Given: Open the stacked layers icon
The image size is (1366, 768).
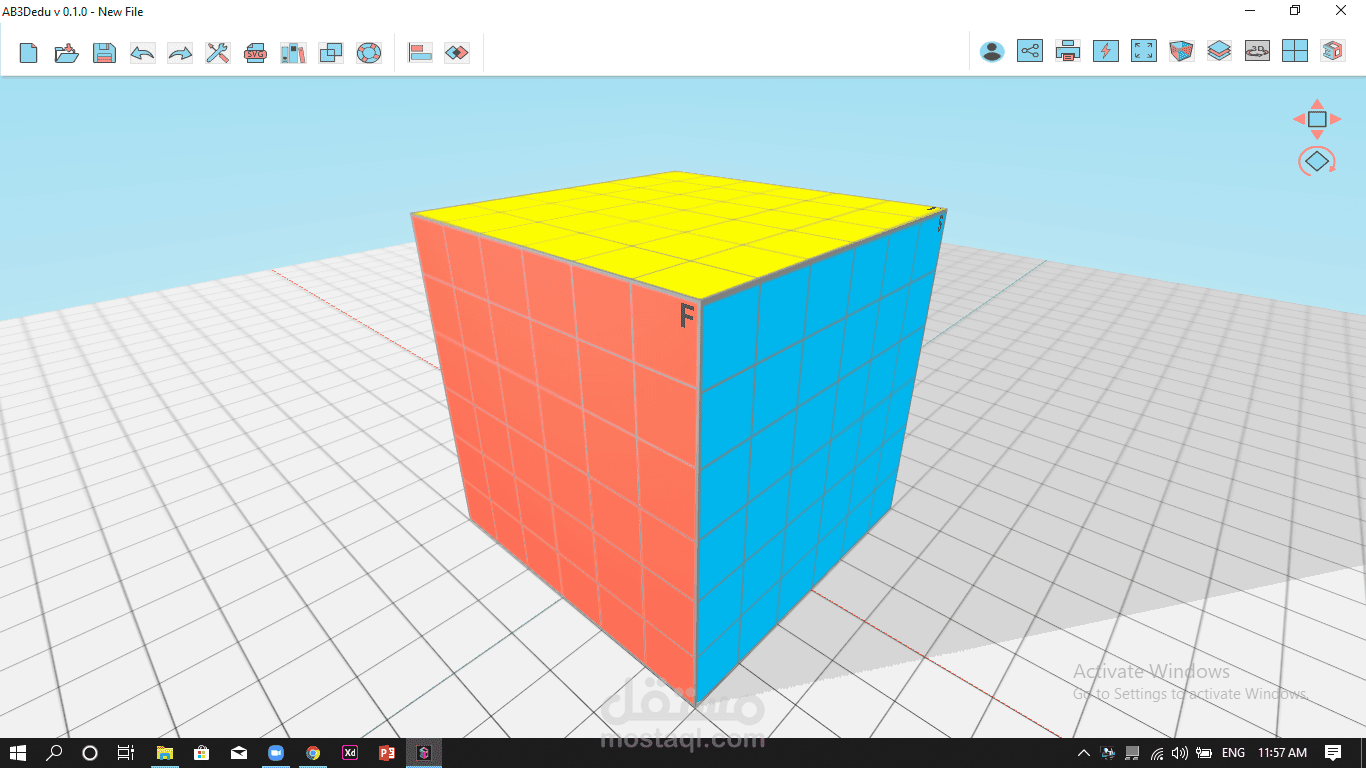Looking at the screenshot, I should click(1219, 51).
